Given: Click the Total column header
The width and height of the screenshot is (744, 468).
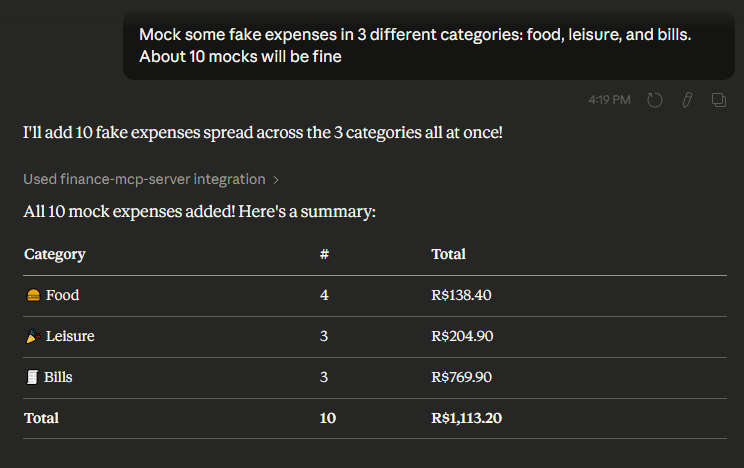Looking at the screenshot, I should point(448,254).
